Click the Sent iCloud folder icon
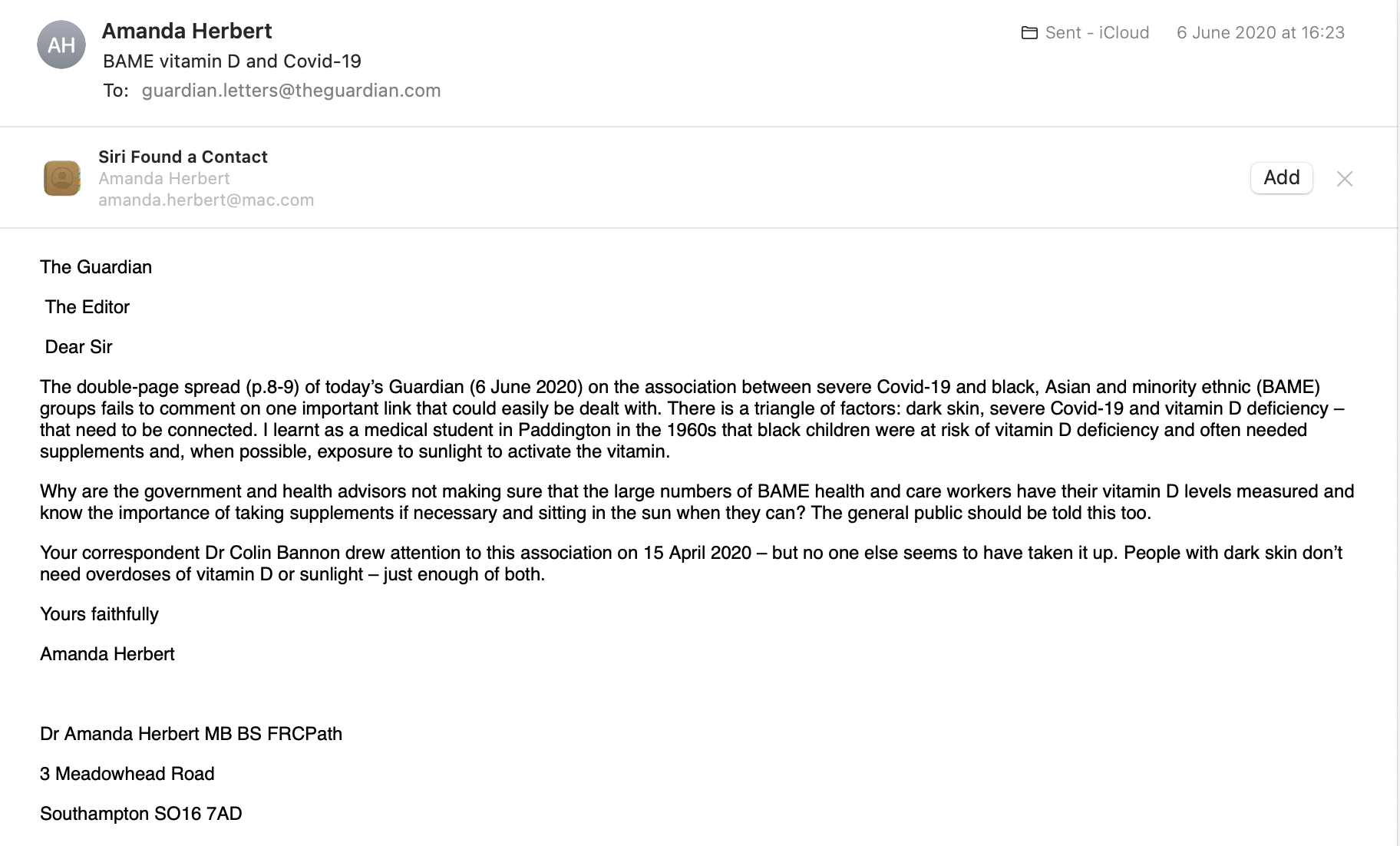This screenshot has width=1400, height=846. [x=1029, y=33]
